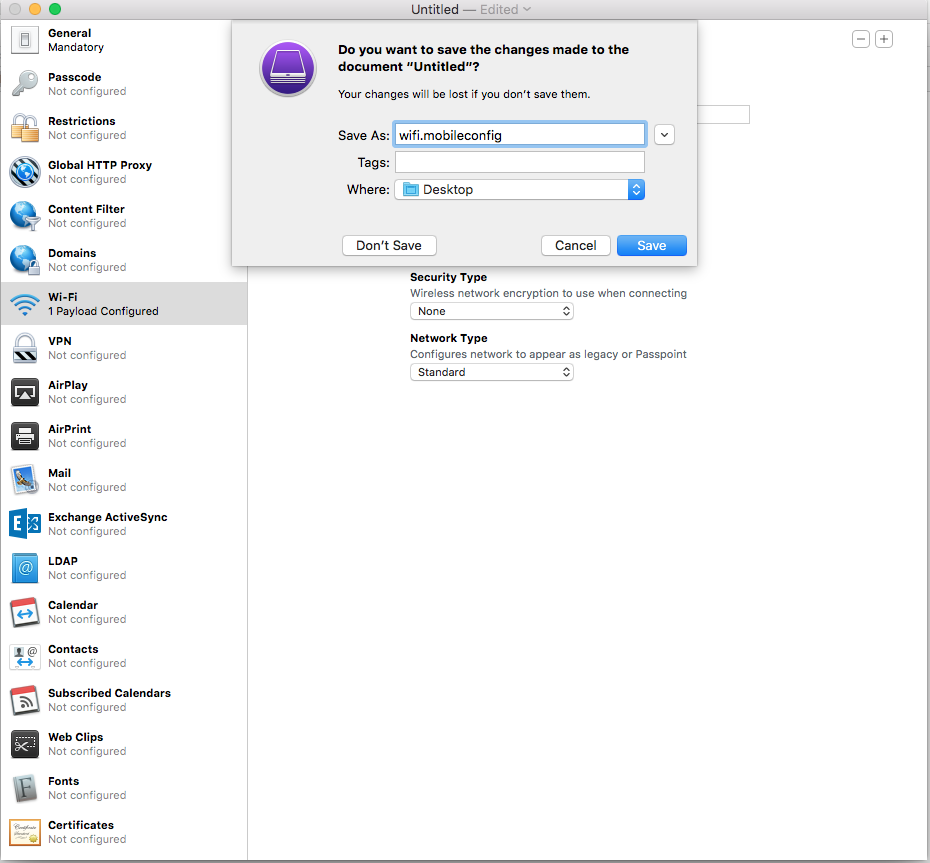Select the Web Clips scissors icon
The image size is (930, 863).
tap(25, 744)
